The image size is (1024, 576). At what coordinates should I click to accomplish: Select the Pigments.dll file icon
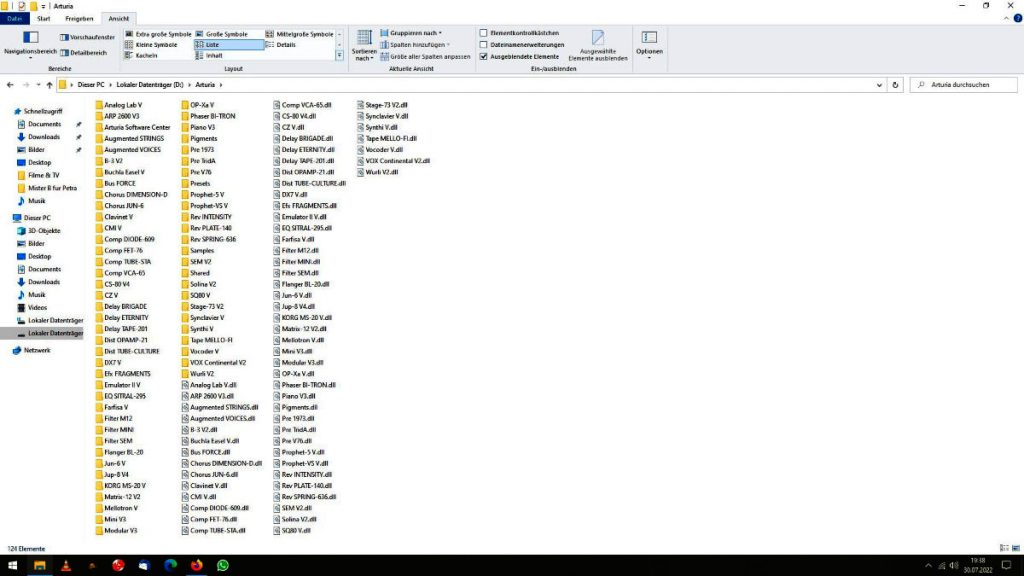click(x=277, y=408)
